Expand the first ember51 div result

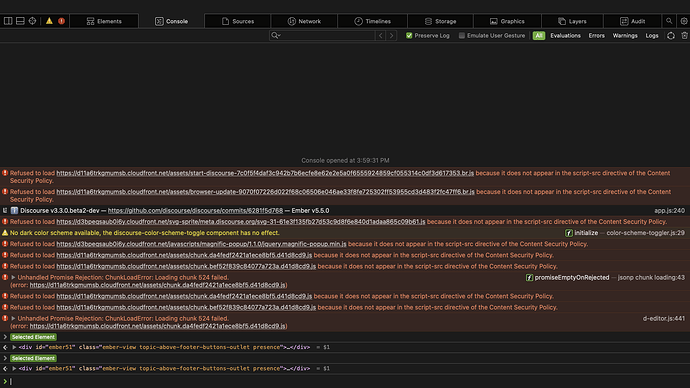[14, 347]
